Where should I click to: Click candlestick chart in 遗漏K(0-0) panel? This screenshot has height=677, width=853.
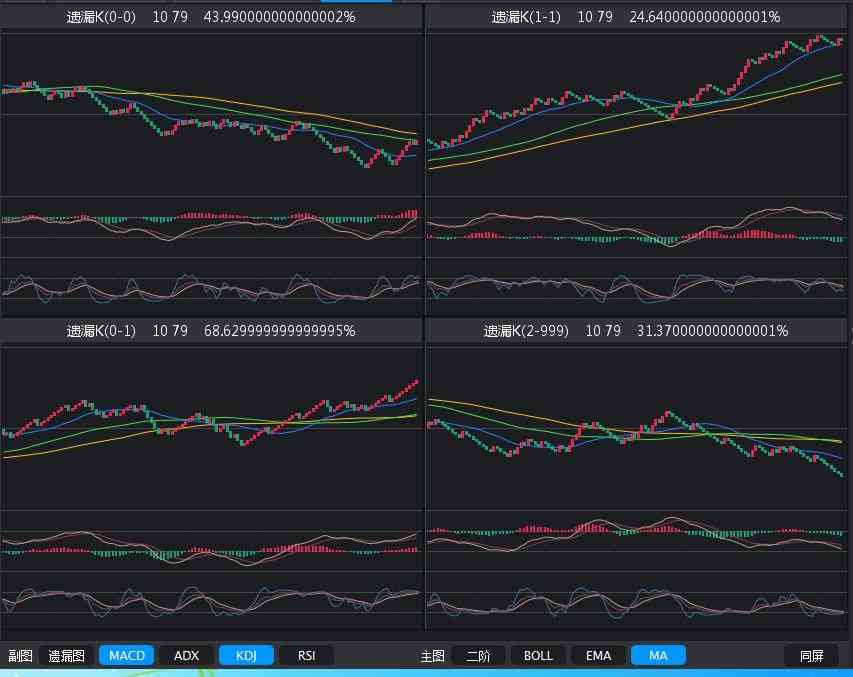click(x=211, y=115)
